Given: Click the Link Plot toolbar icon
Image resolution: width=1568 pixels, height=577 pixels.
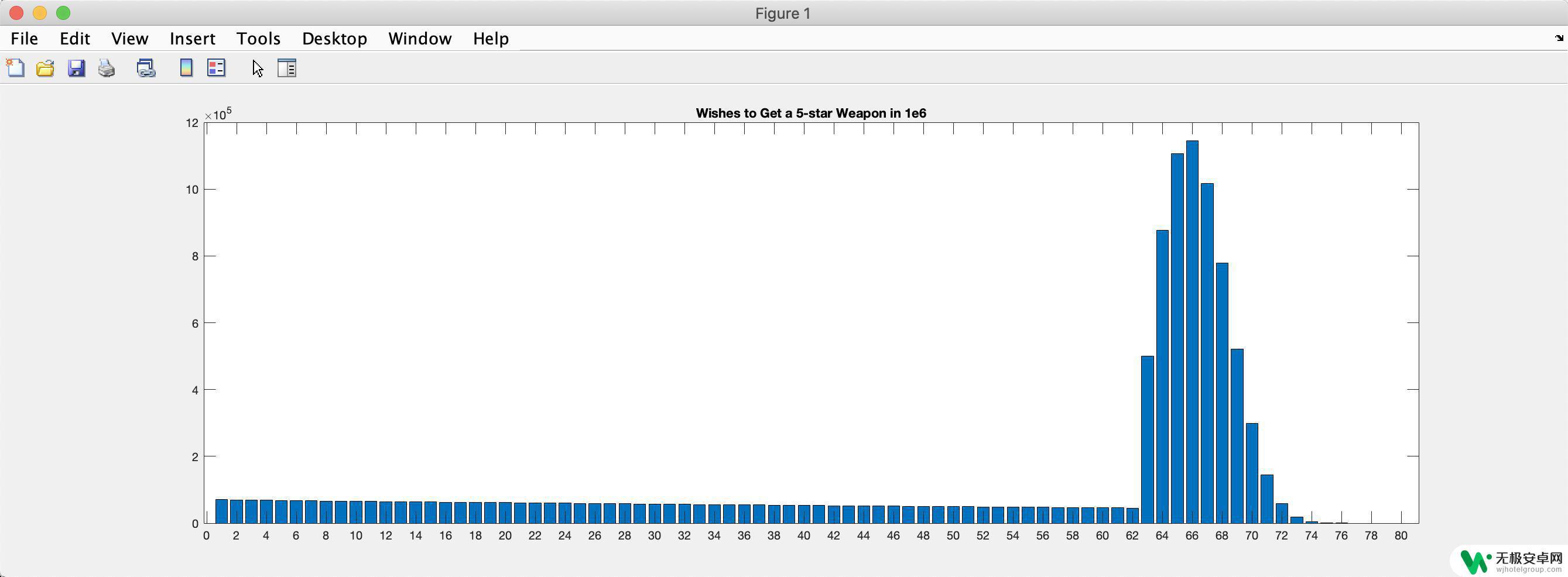Looking at the screenshot, I should click(x=145, y=68).
